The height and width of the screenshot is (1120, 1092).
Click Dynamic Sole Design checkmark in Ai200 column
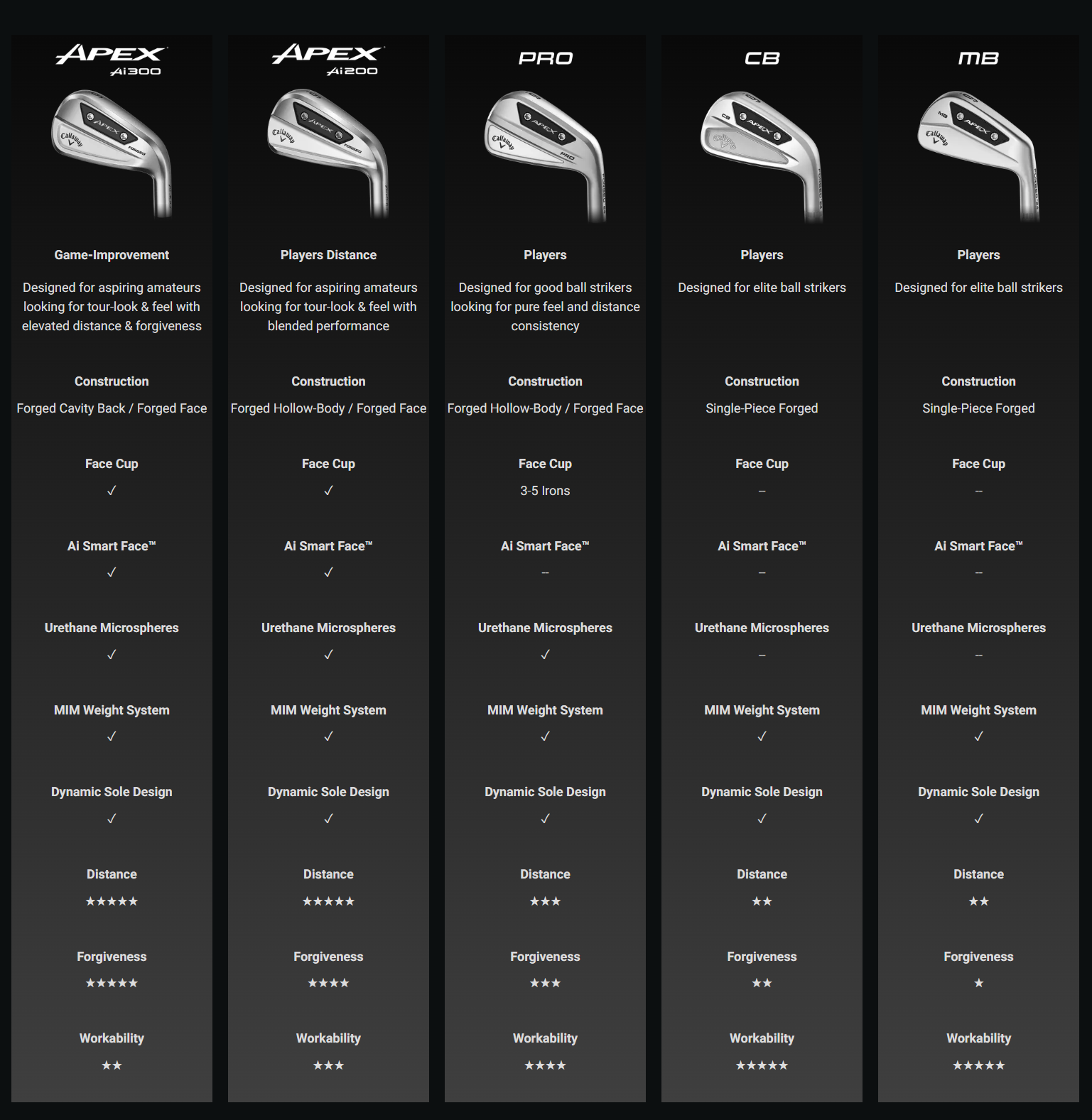(328, 819)
